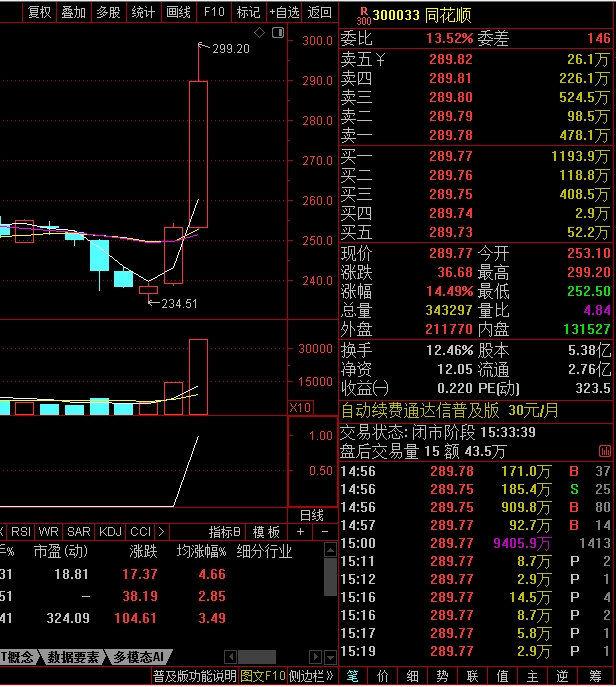
Task: Open the 指标B indicator menu
Action: point(224,532)
